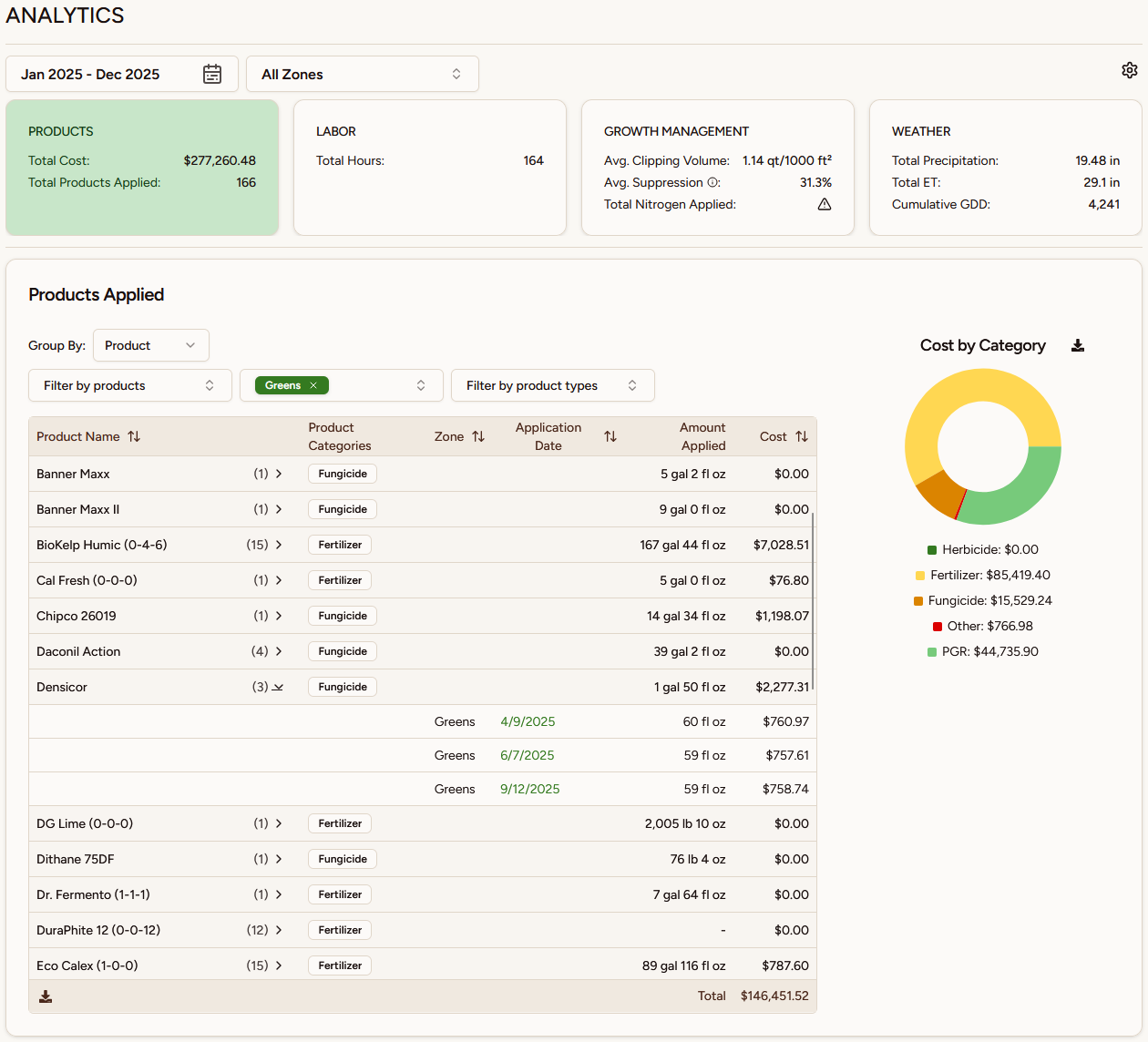
Task: Expand the BioKelp Humic (0-4-6) row
Action: coord(279,545)
